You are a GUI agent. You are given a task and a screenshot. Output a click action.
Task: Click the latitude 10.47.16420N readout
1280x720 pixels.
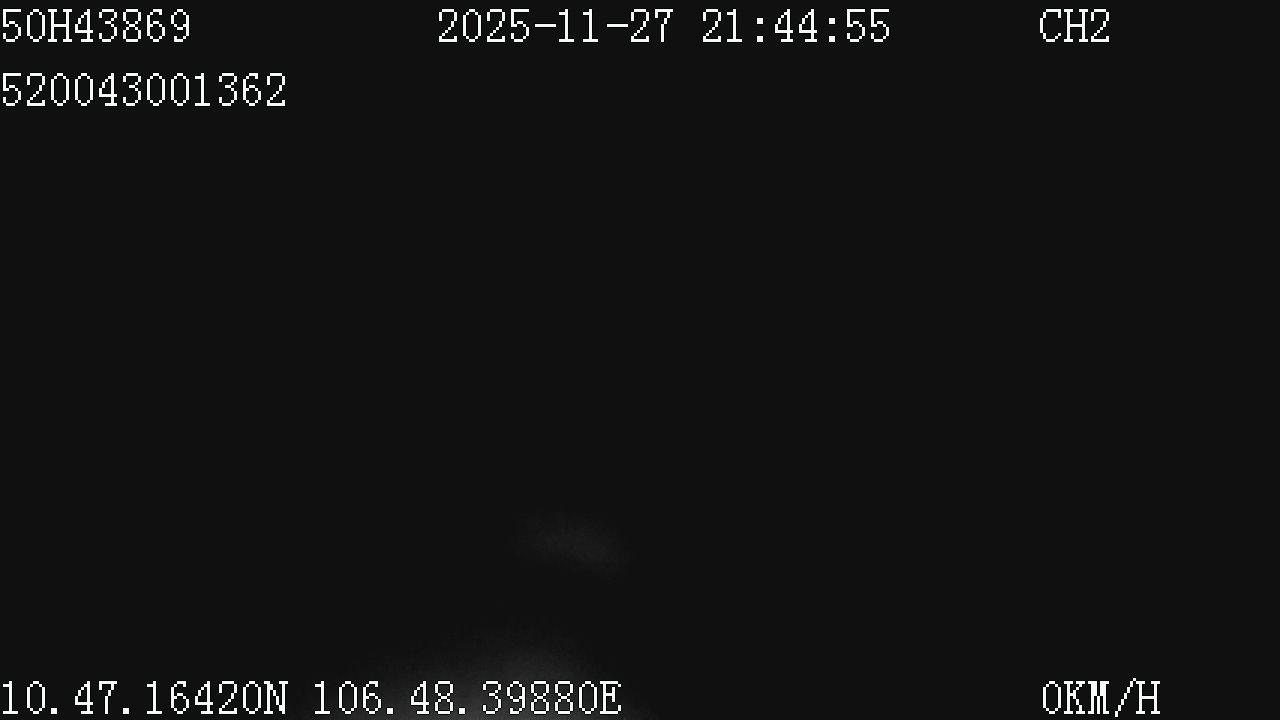pyautogui.click(x=144, y=698)
